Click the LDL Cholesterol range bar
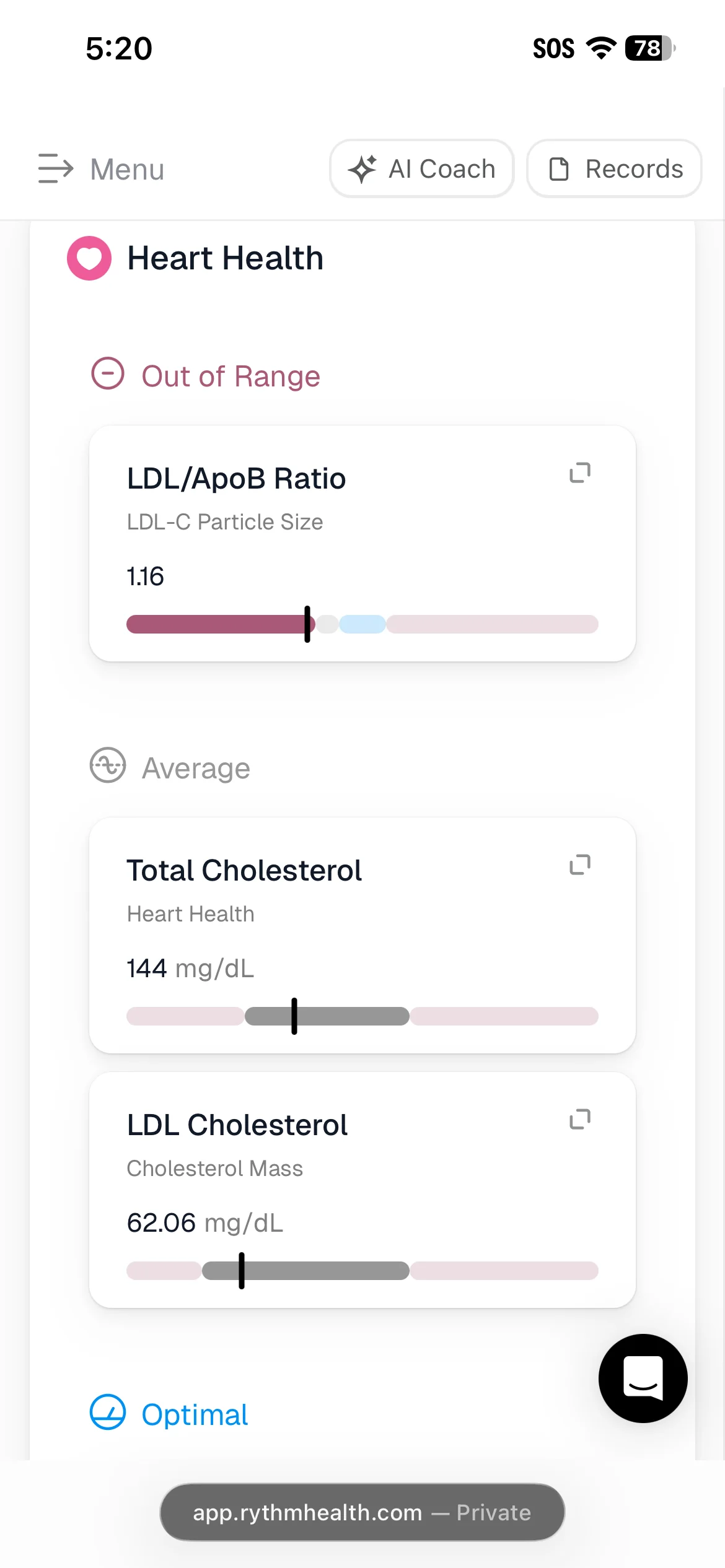 click(362, 1271)
